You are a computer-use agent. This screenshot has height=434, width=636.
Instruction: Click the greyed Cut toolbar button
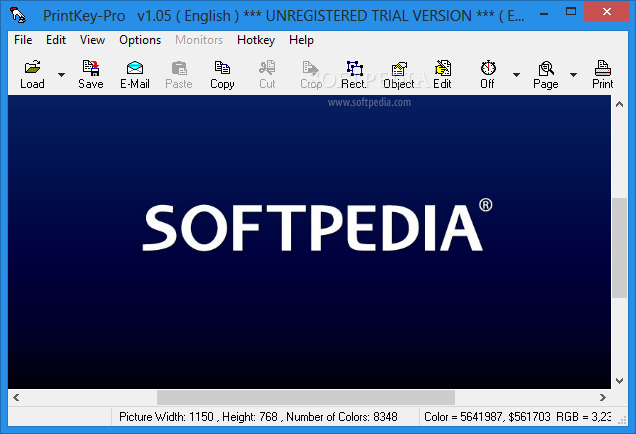point(267,75)
